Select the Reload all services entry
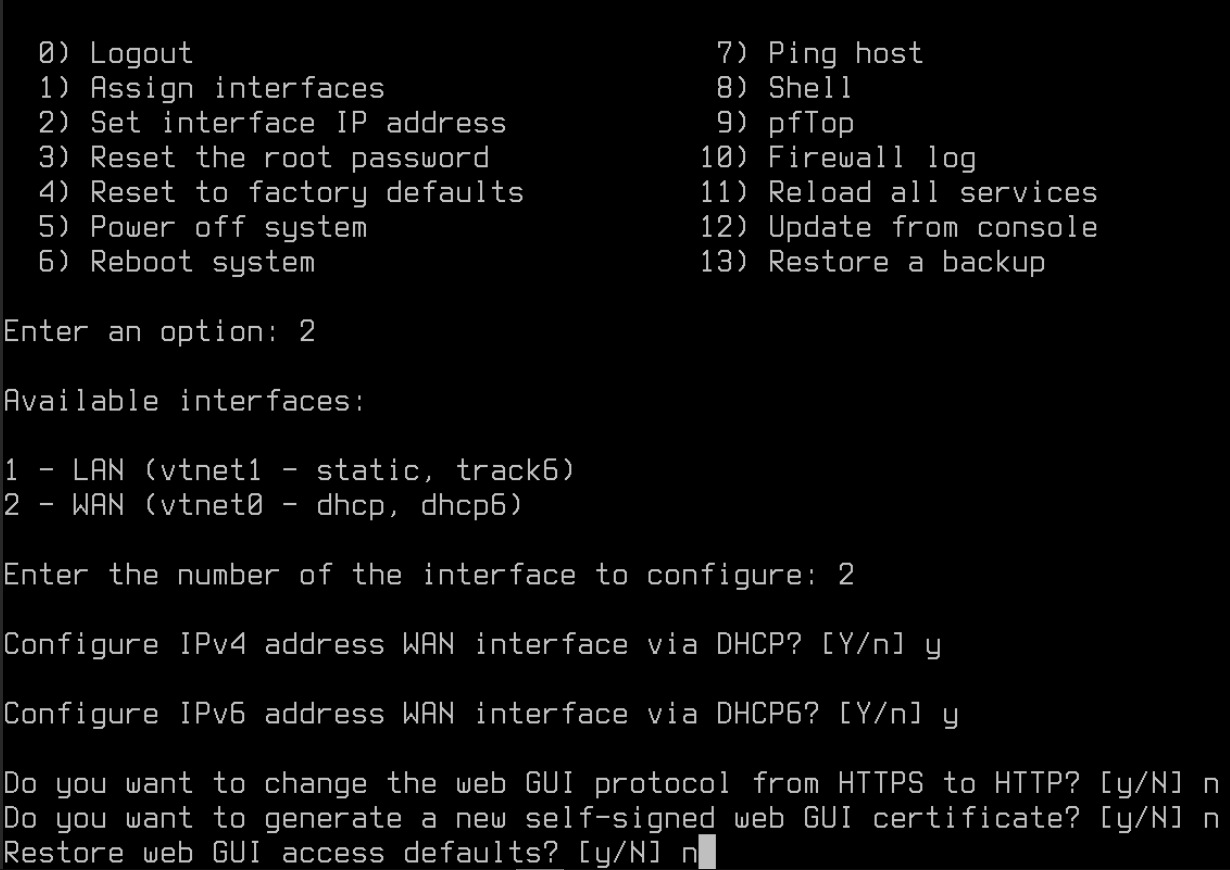Image resolution: width=1230 pixels, height=870 pixels. [931, 192]
